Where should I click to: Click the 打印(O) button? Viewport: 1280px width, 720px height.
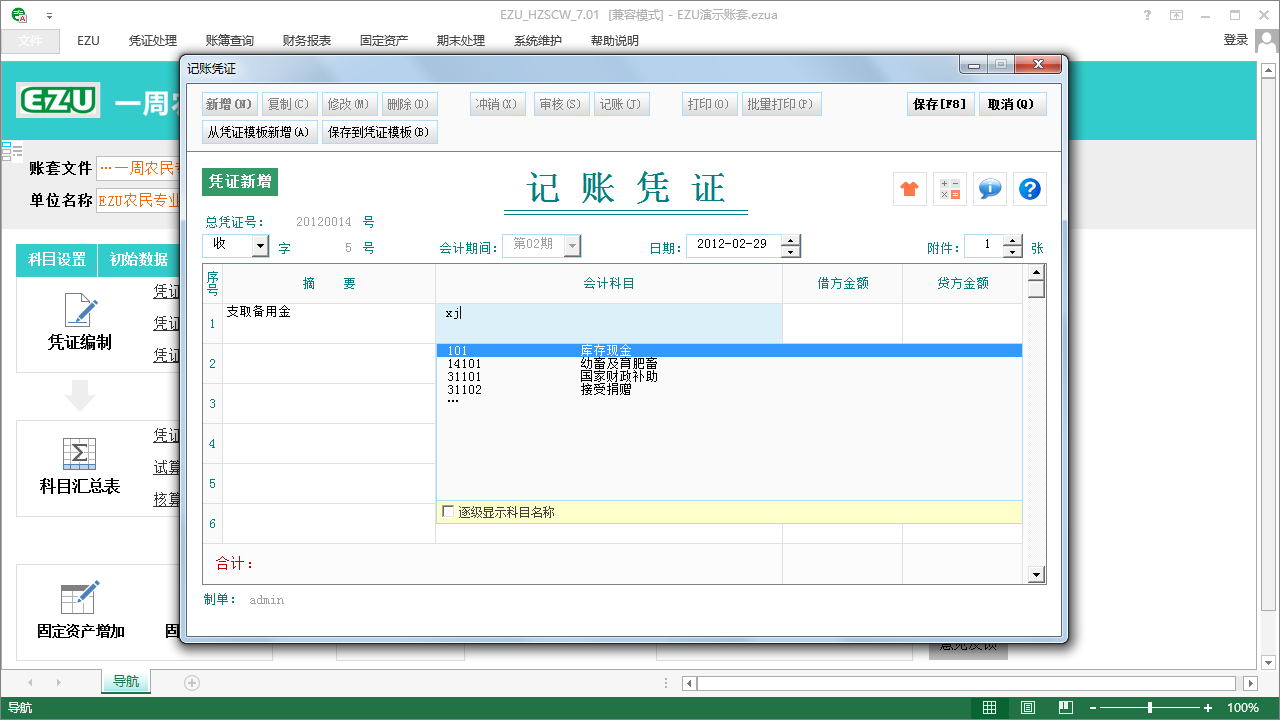tap(710, 104)
